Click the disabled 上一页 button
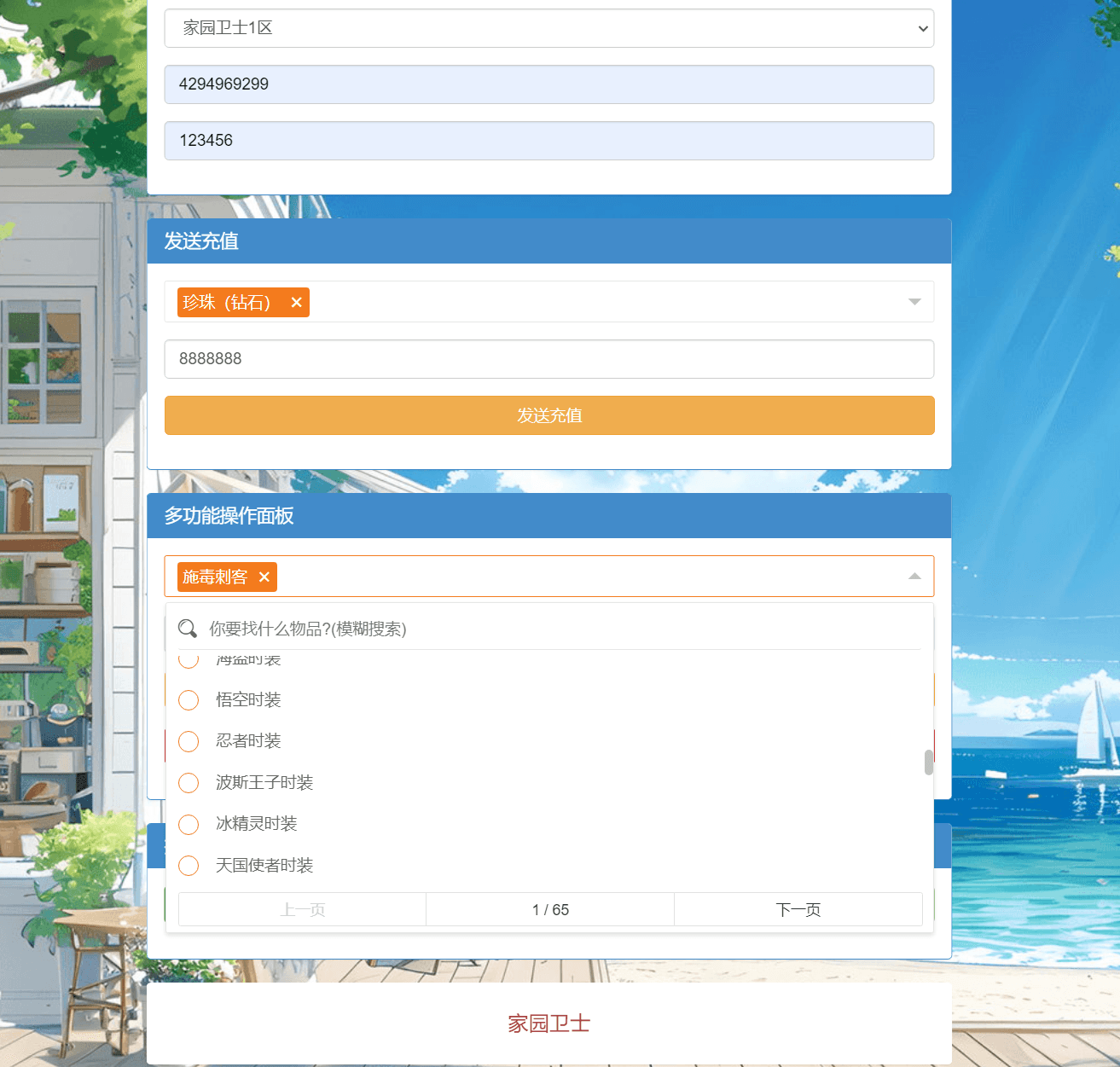Viewport: 1120px width, 1067px height. click(302, 910)
